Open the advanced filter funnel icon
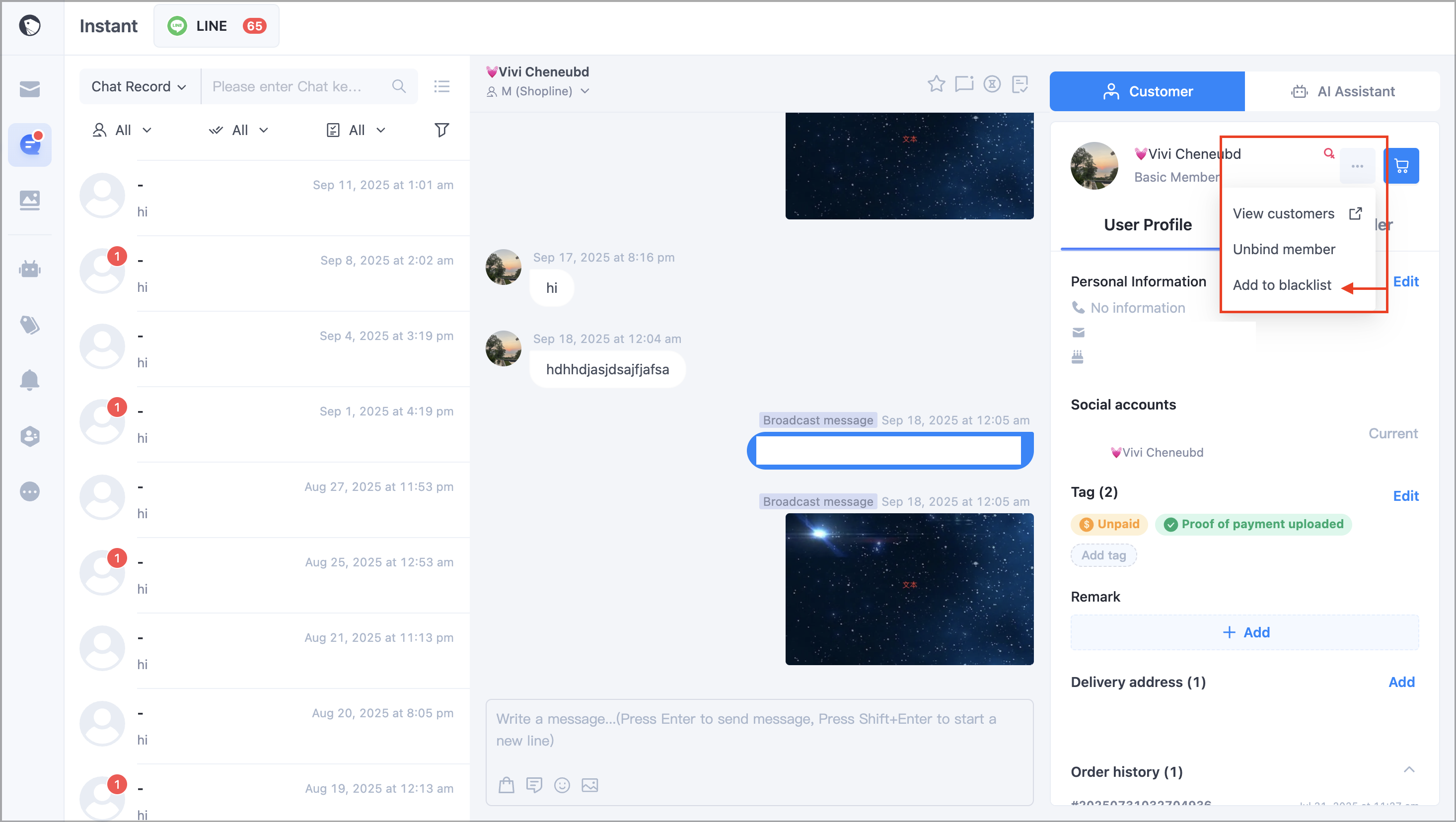The width and height of the screenshot is (1456, 822). 441,130
